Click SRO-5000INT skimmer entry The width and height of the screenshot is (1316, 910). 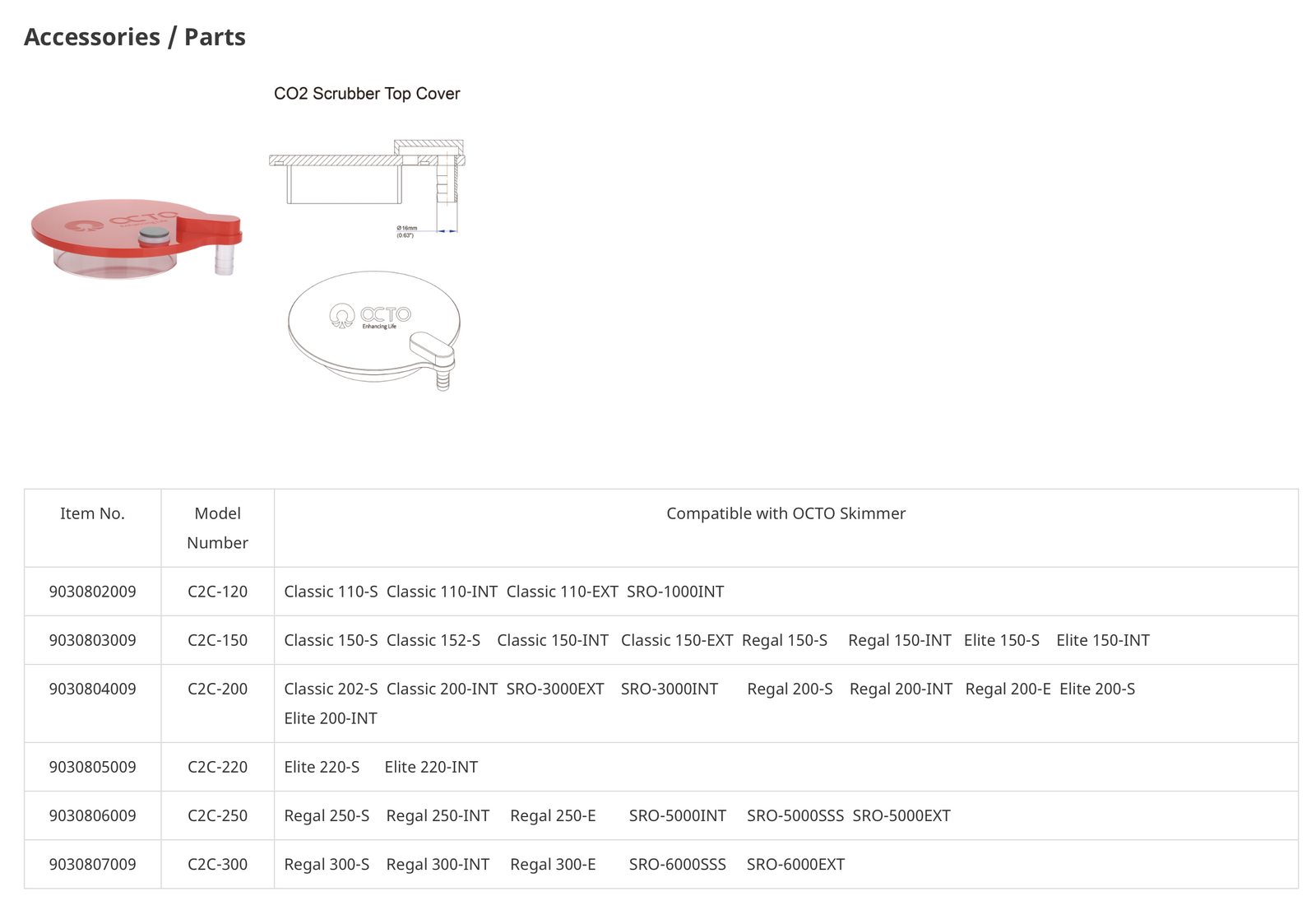(x=678, y=815)
